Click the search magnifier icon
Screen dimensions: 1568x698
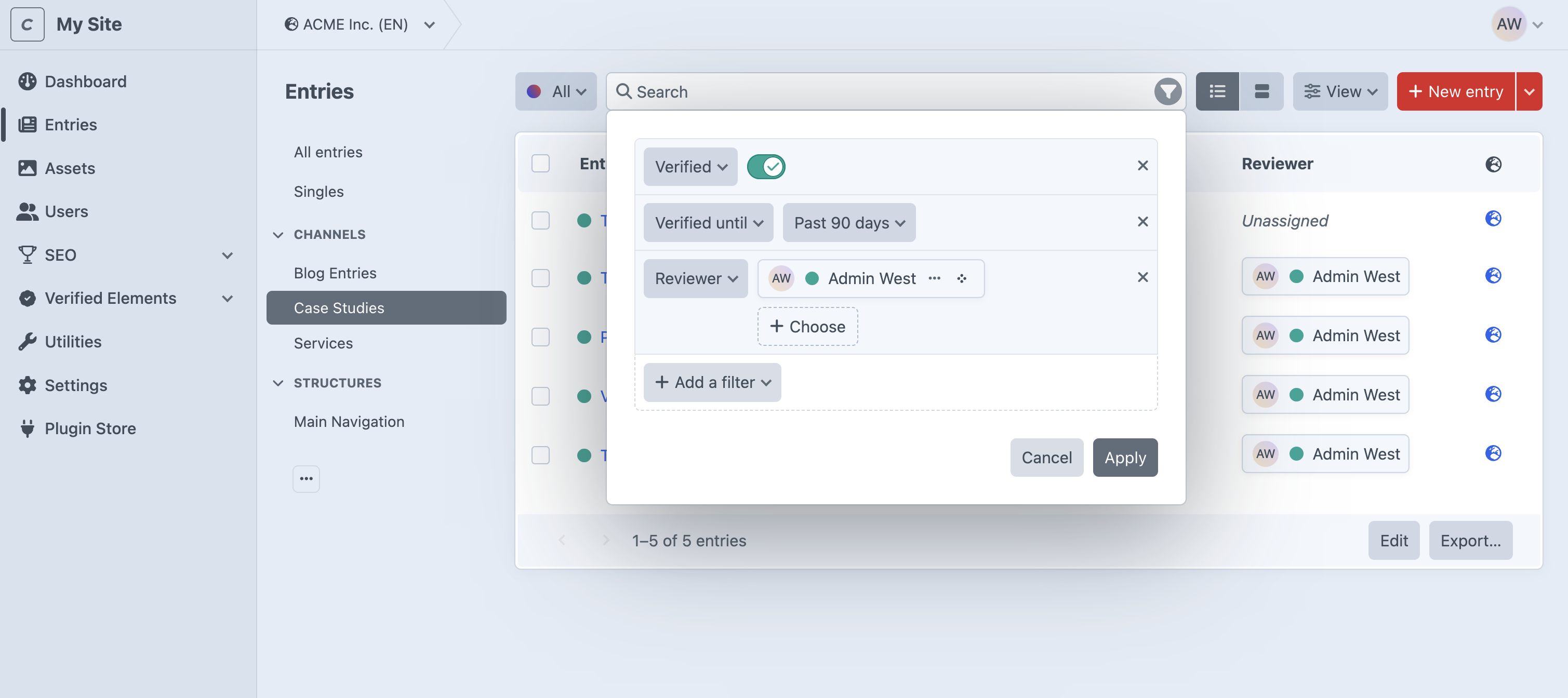click(623, 91)
